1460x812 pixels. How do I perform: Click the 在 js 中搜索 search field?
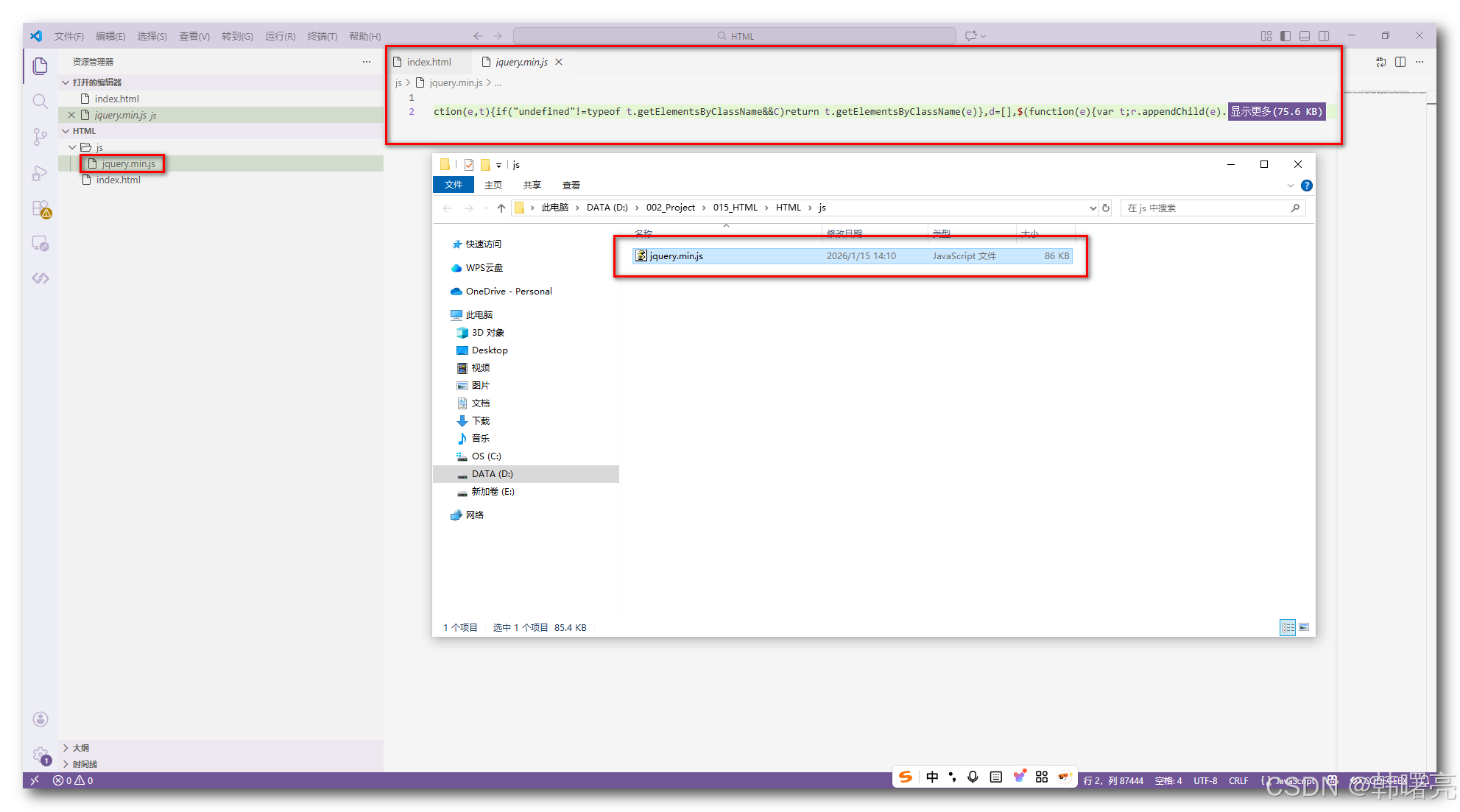click(1207, 208)
